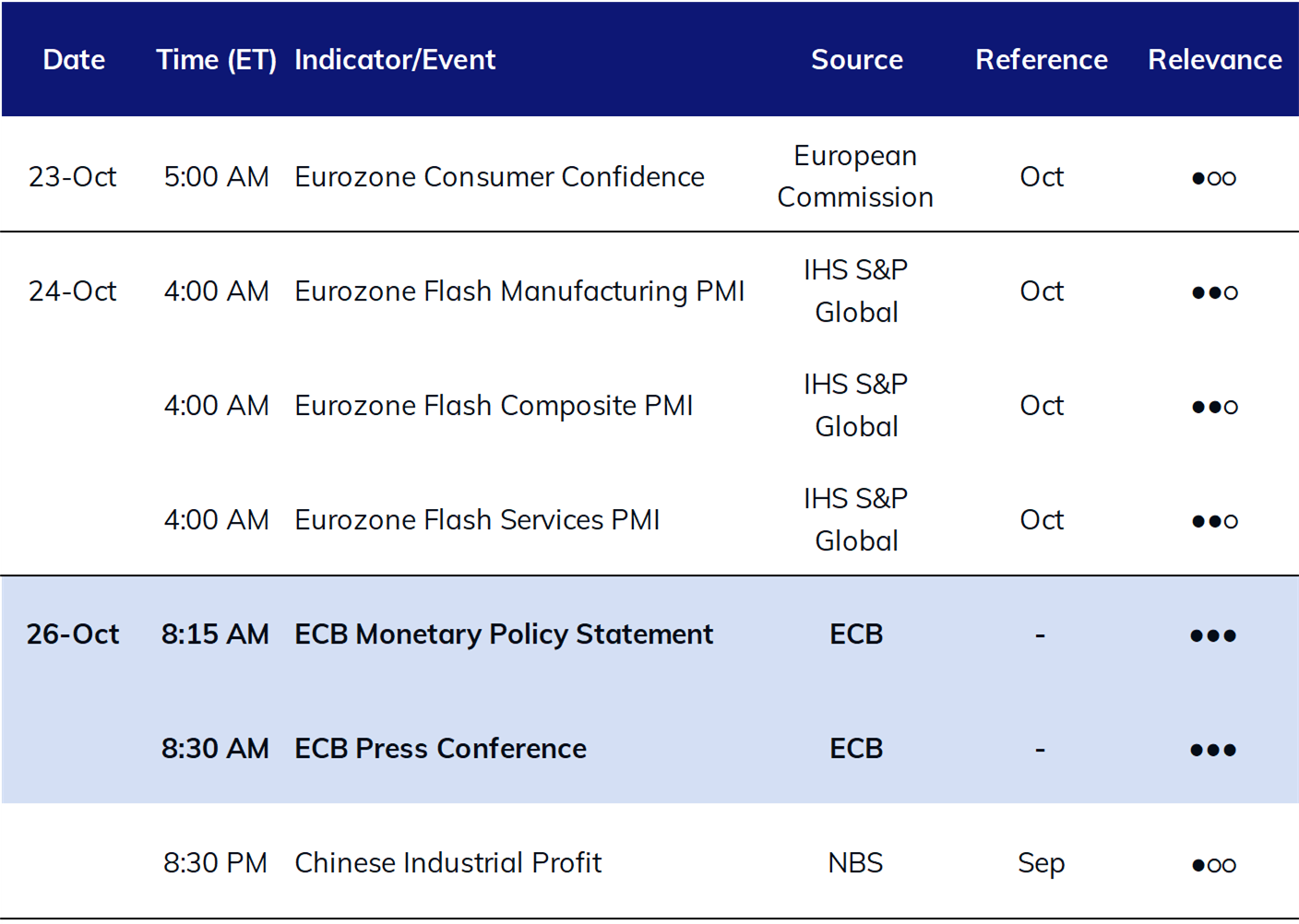The height and width of the screenshot is (924, 1299).
Task: Click ECB Press Conference relevance dots
Action: click(1213, 750)
